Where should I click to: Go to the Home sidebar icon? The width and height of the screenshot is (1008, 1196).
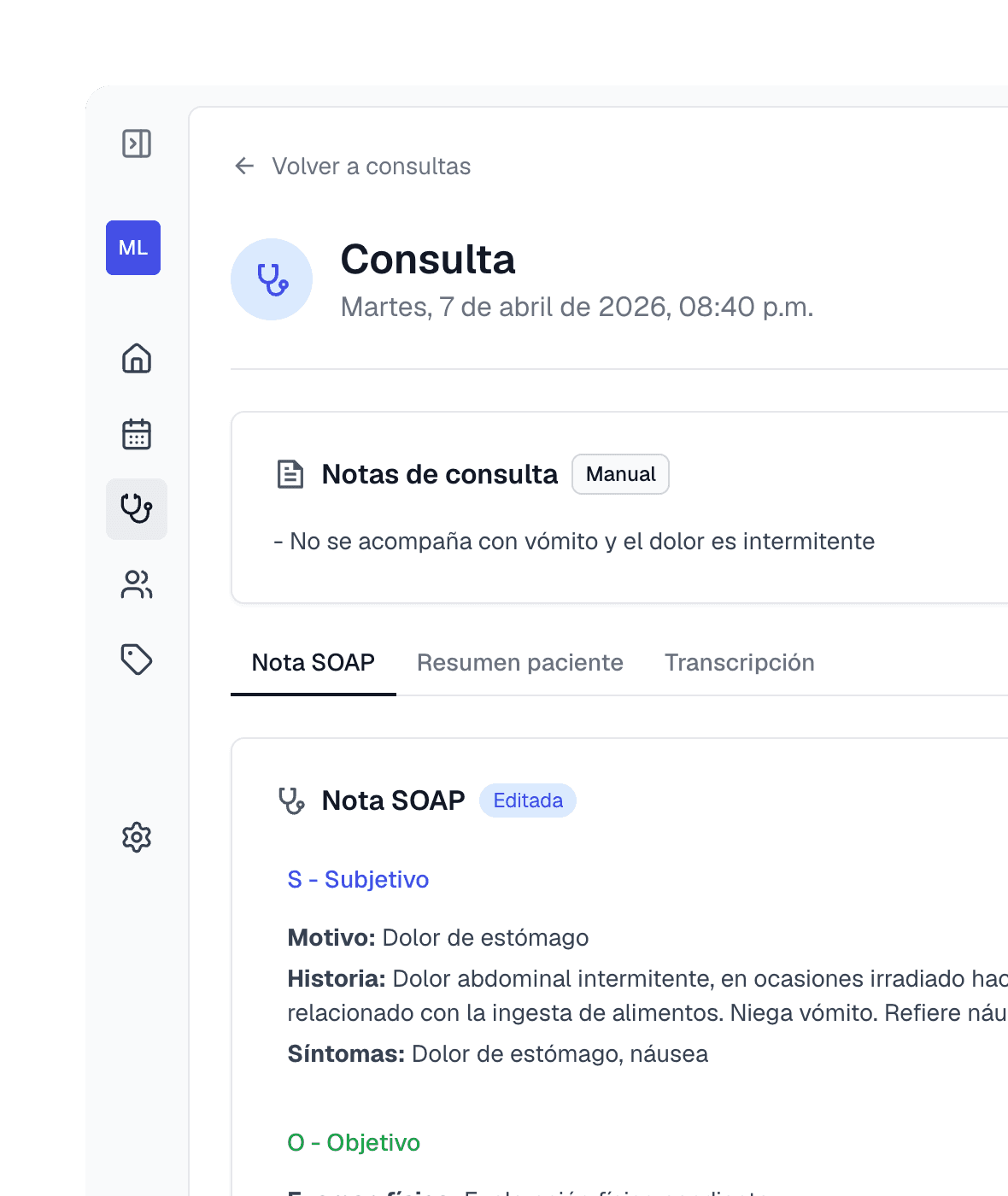[137, 358]
